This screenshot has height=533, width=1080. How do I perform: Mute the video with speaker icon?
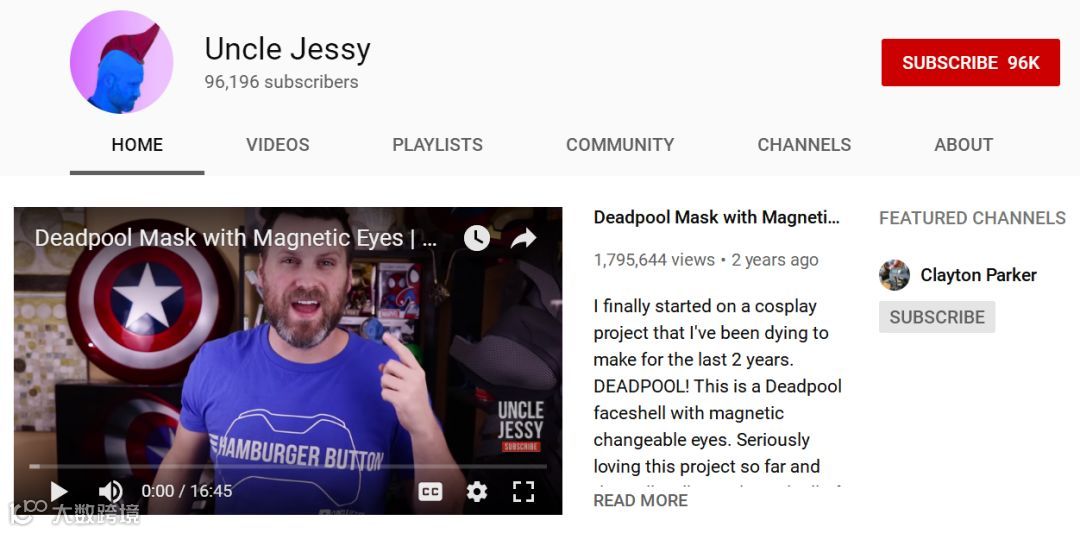[x=110, y=491]
